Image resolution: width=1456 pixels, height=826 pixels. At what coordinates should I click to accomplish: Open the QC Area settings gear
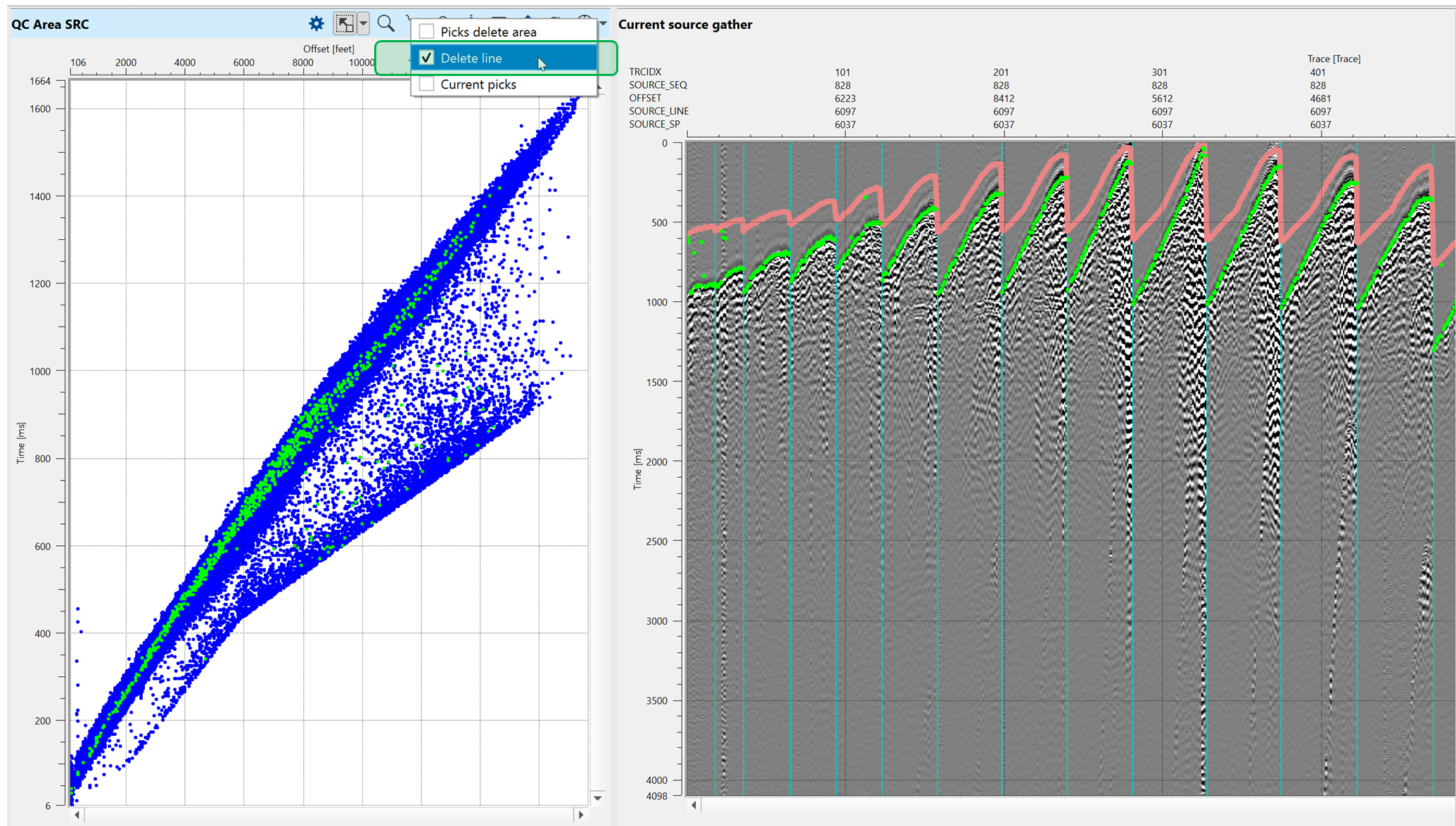click(317, 24)
